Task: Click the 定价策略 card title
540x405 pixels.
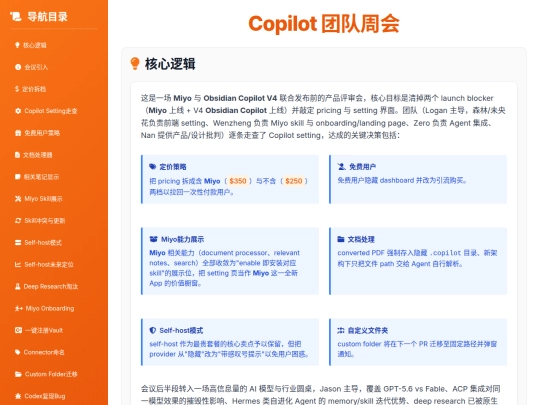Action: 173,167
